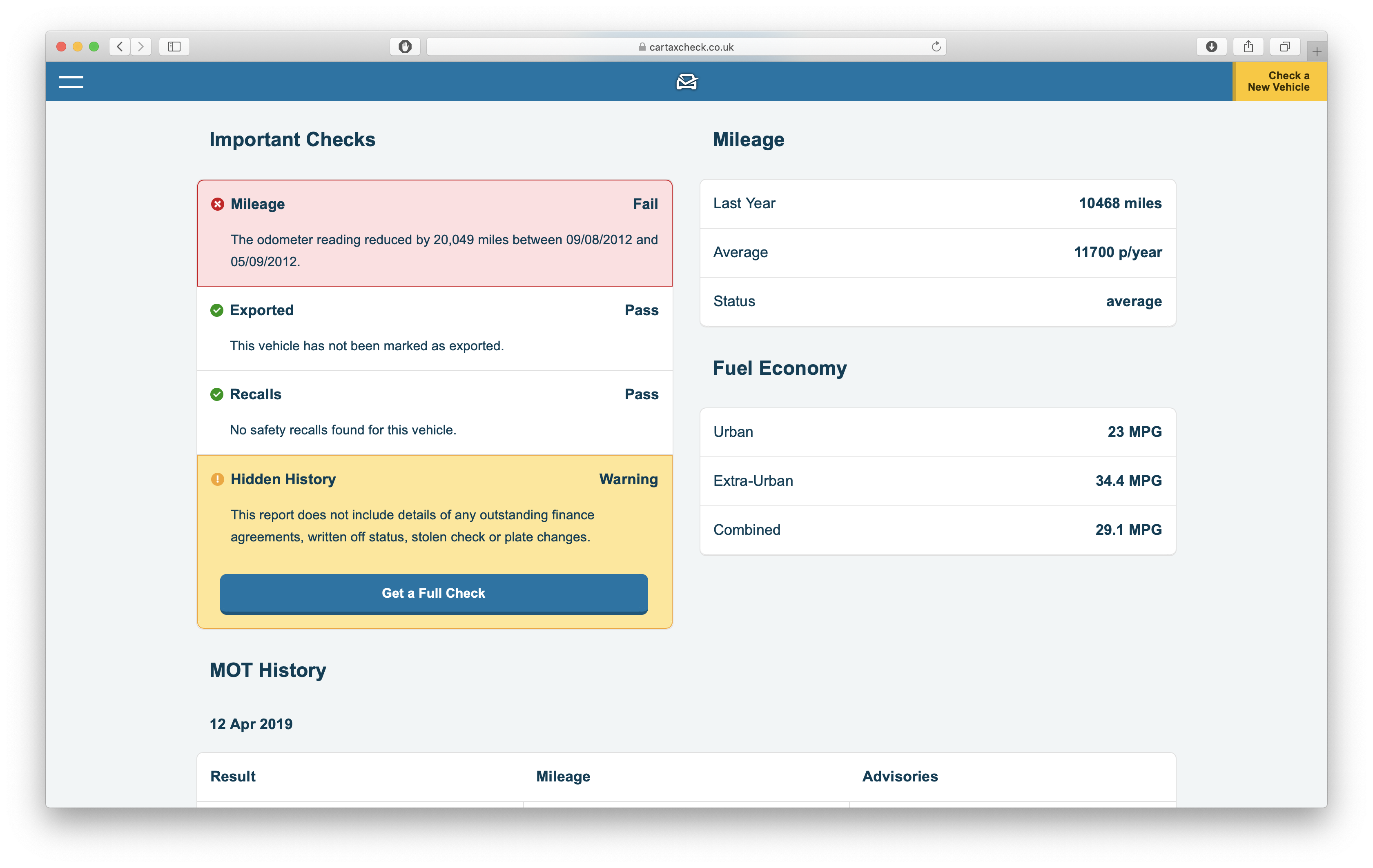Click the red fail icon beside Mileage
Viewport: 1373px width, 868px height.
pos(217,204)
